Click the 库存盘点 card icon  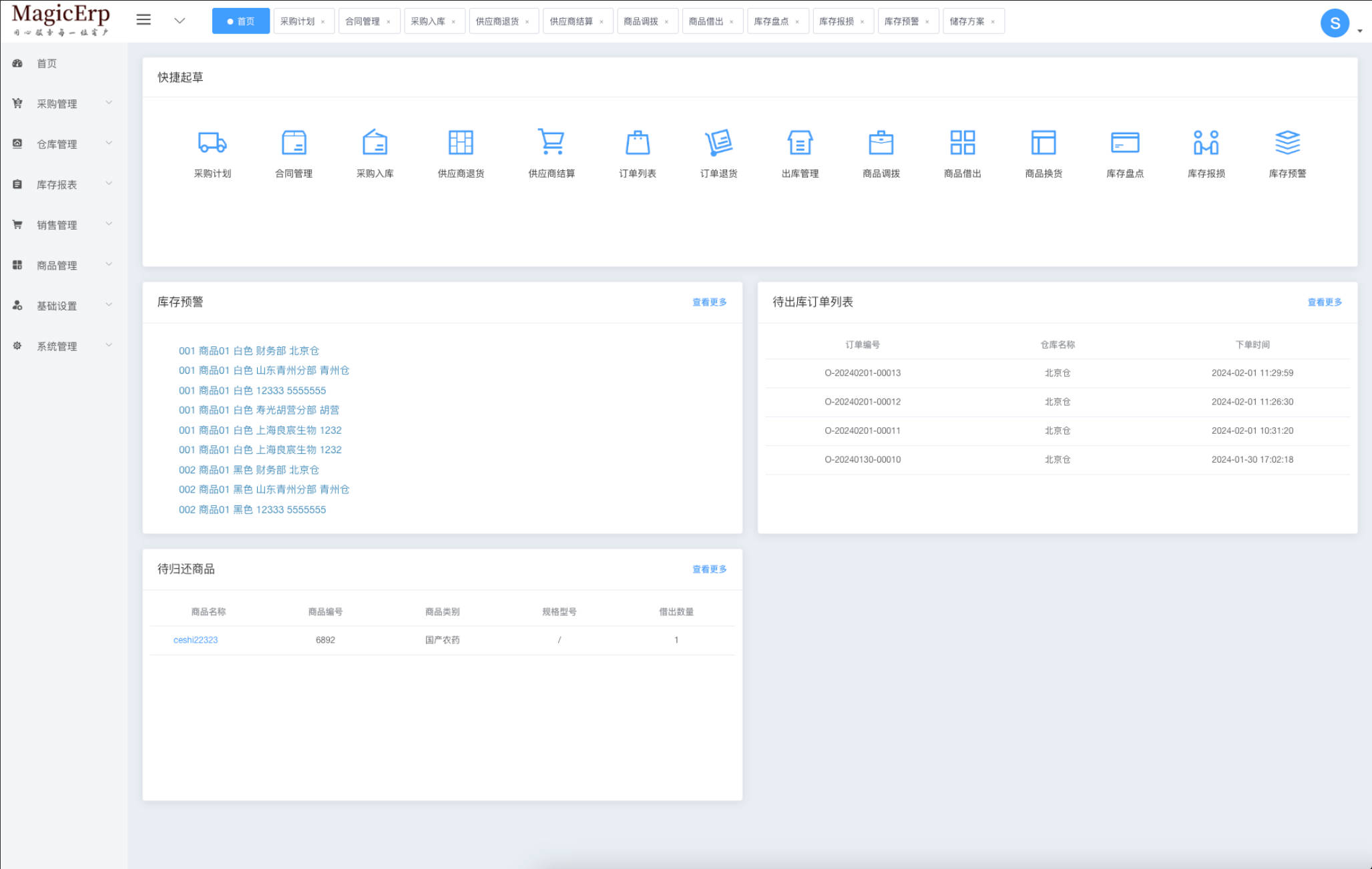point(1124,143)
